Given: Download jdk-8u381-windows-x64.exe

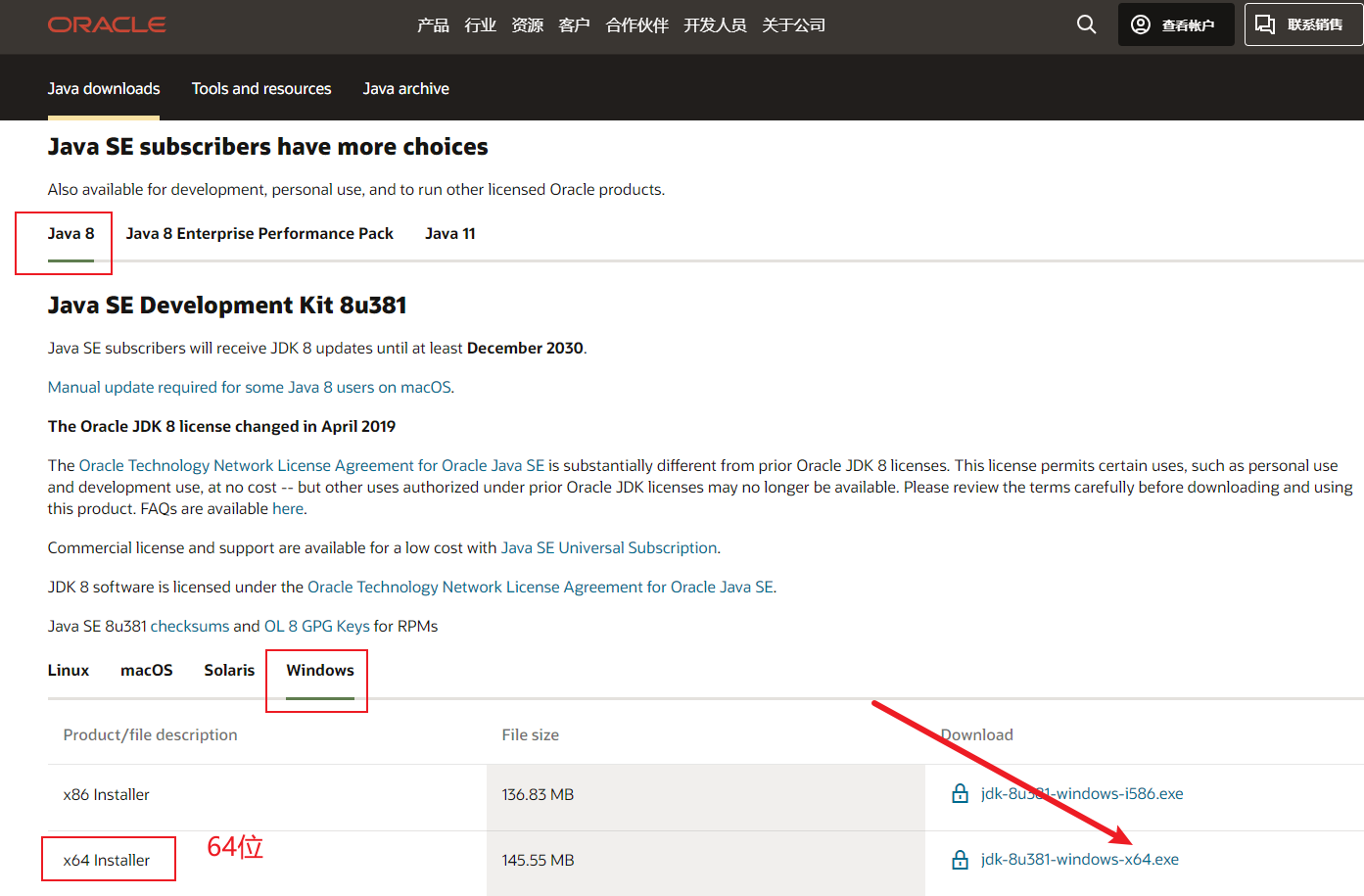Looking at the screenshot, I should [1080, 859].
